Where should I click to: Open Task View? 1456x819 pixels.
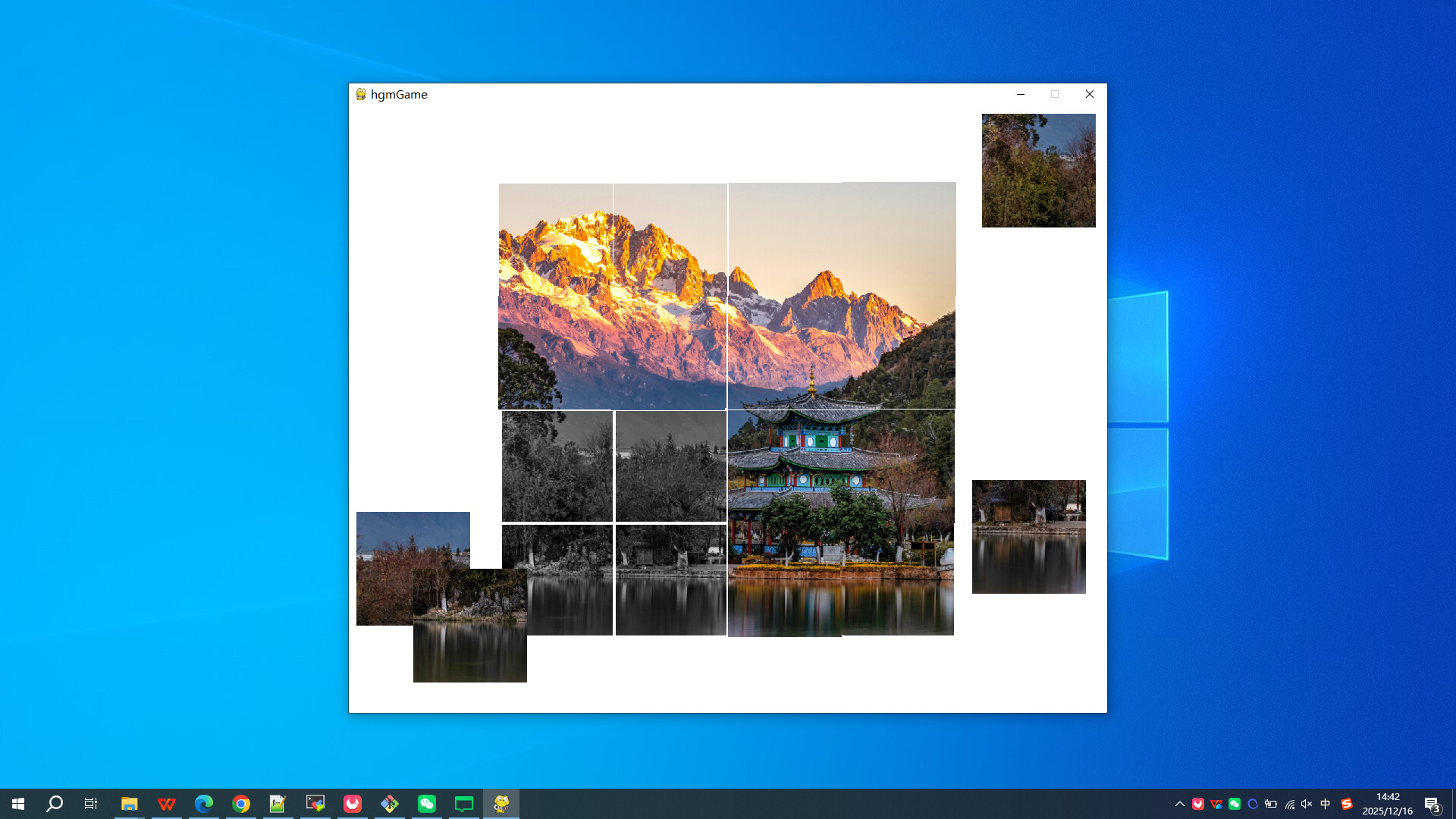pyautogui.click(x=90, y=803)
